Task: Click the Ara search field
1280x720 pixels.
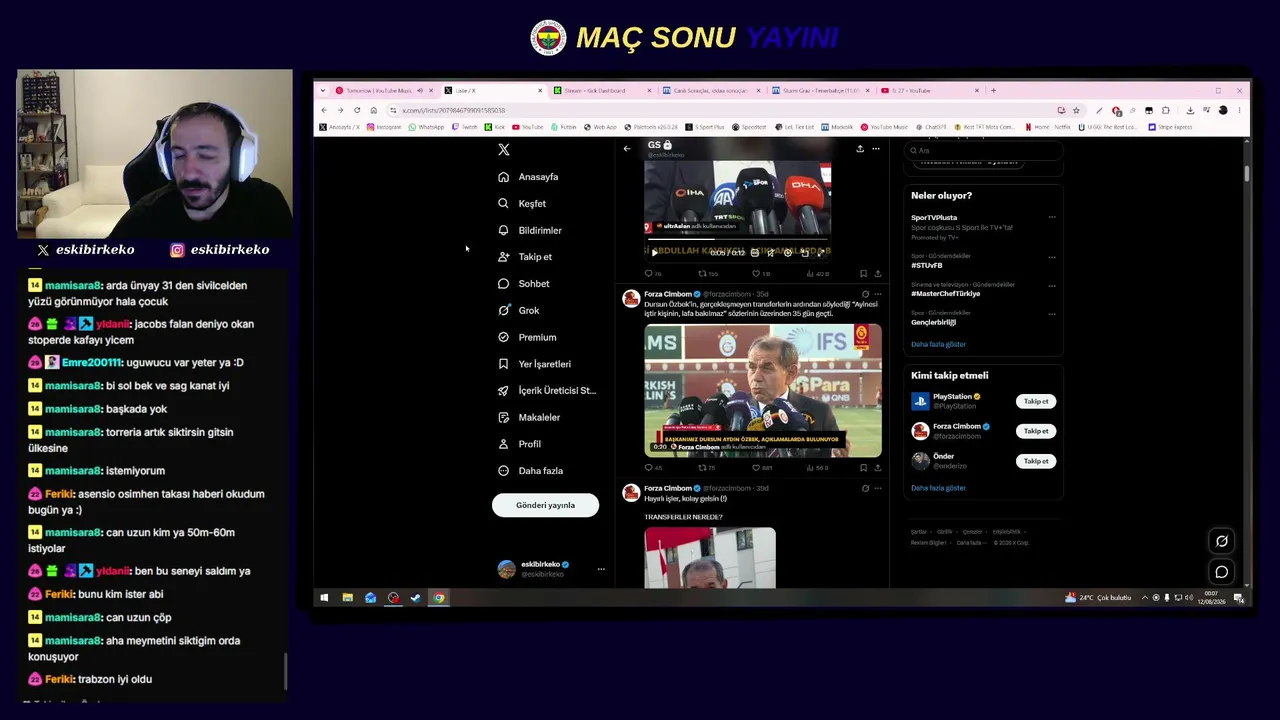Action: pos(983,150)
